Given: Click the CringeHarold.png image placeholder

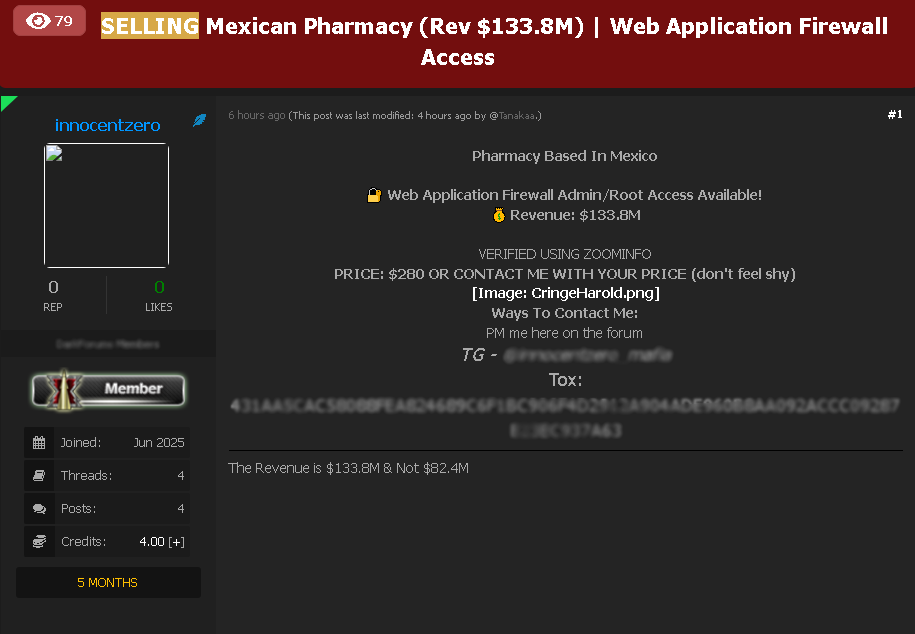Looking at the screenshot, I should (565, 293).
